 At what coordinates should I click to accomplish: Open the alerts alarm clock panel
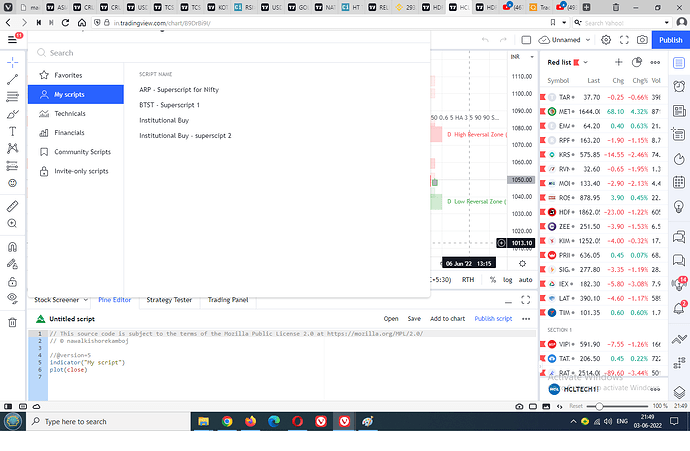(x=679, y=86)
